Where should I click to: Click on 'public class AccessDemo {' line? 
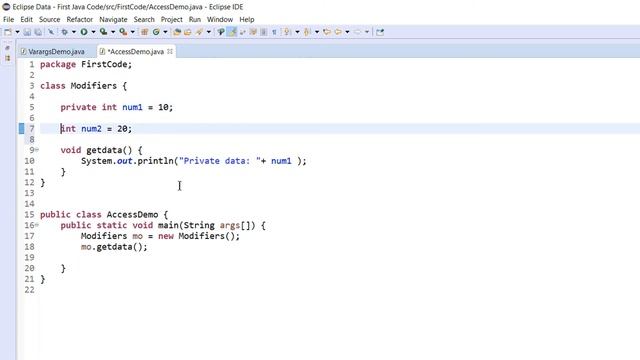[x=104, y=214]
